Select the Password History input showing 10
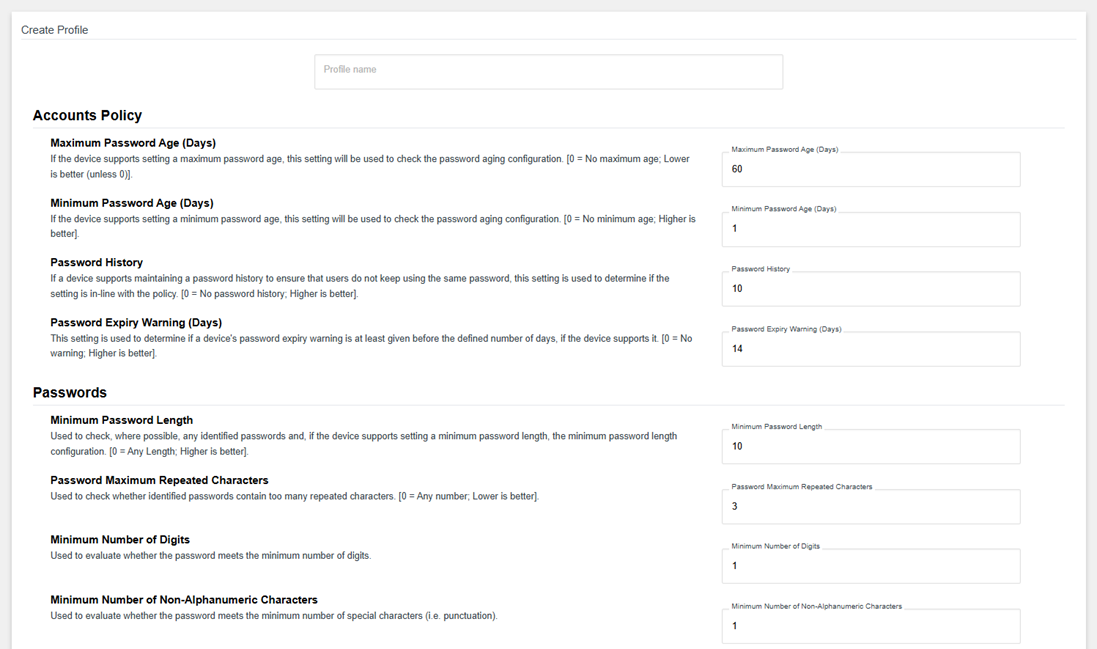The width and height of the screenshot is (1097, 649). tap(870, 290)
